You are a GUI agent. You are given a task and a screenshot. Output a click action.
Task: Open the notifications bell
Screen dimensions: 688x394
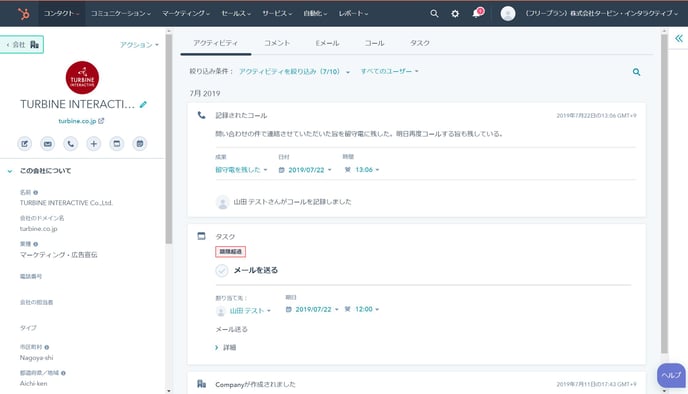click(477, 13)
